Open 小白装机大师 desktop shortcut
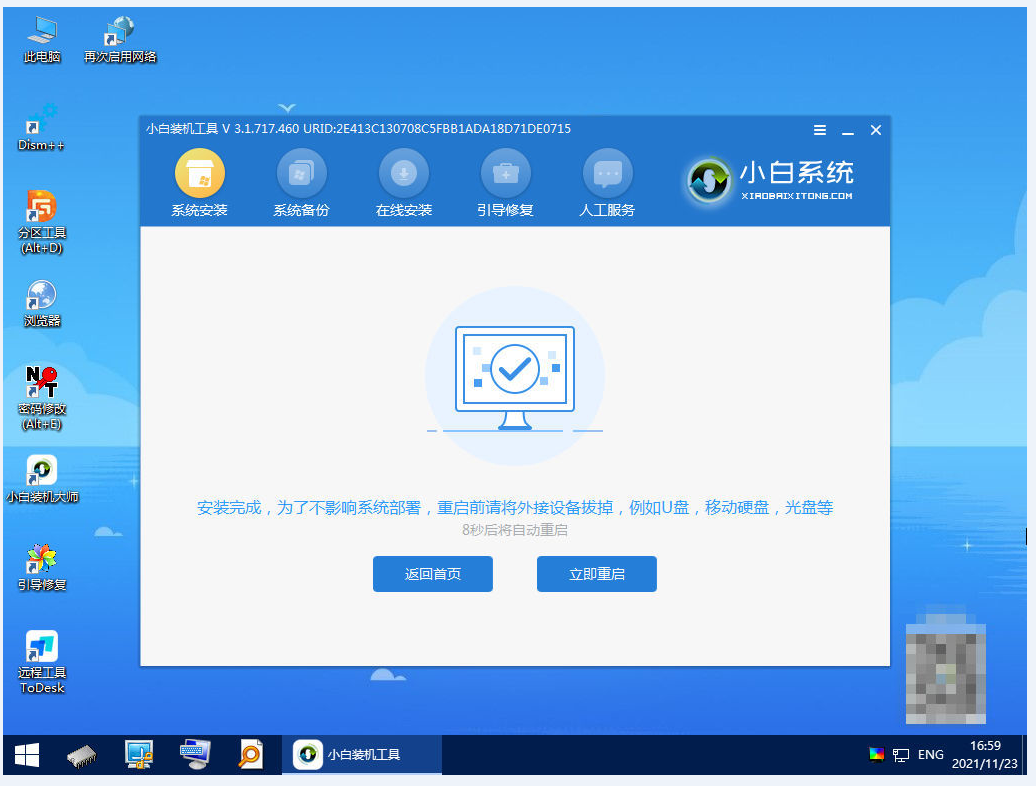Image resolution: width=1036 pixels, height=786 pixels. click(42, 472)
